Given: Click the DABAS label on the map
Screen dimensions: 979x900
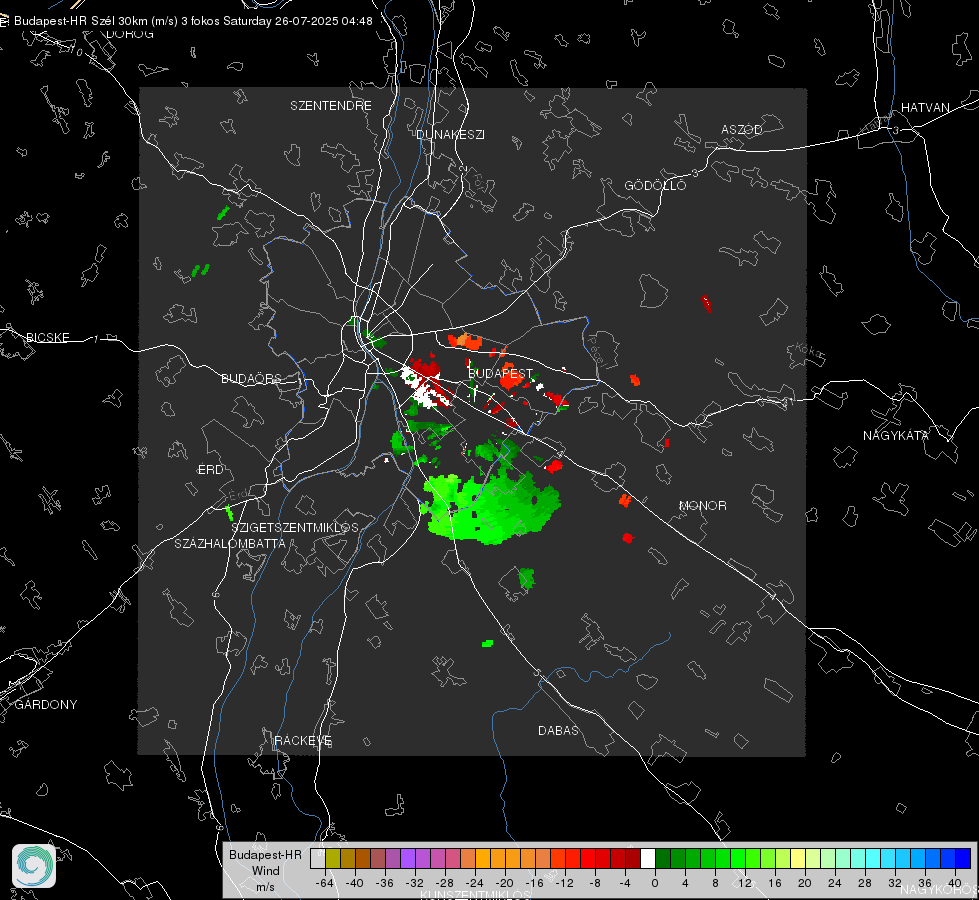Looking at the screenshot, I should (558, 730).
